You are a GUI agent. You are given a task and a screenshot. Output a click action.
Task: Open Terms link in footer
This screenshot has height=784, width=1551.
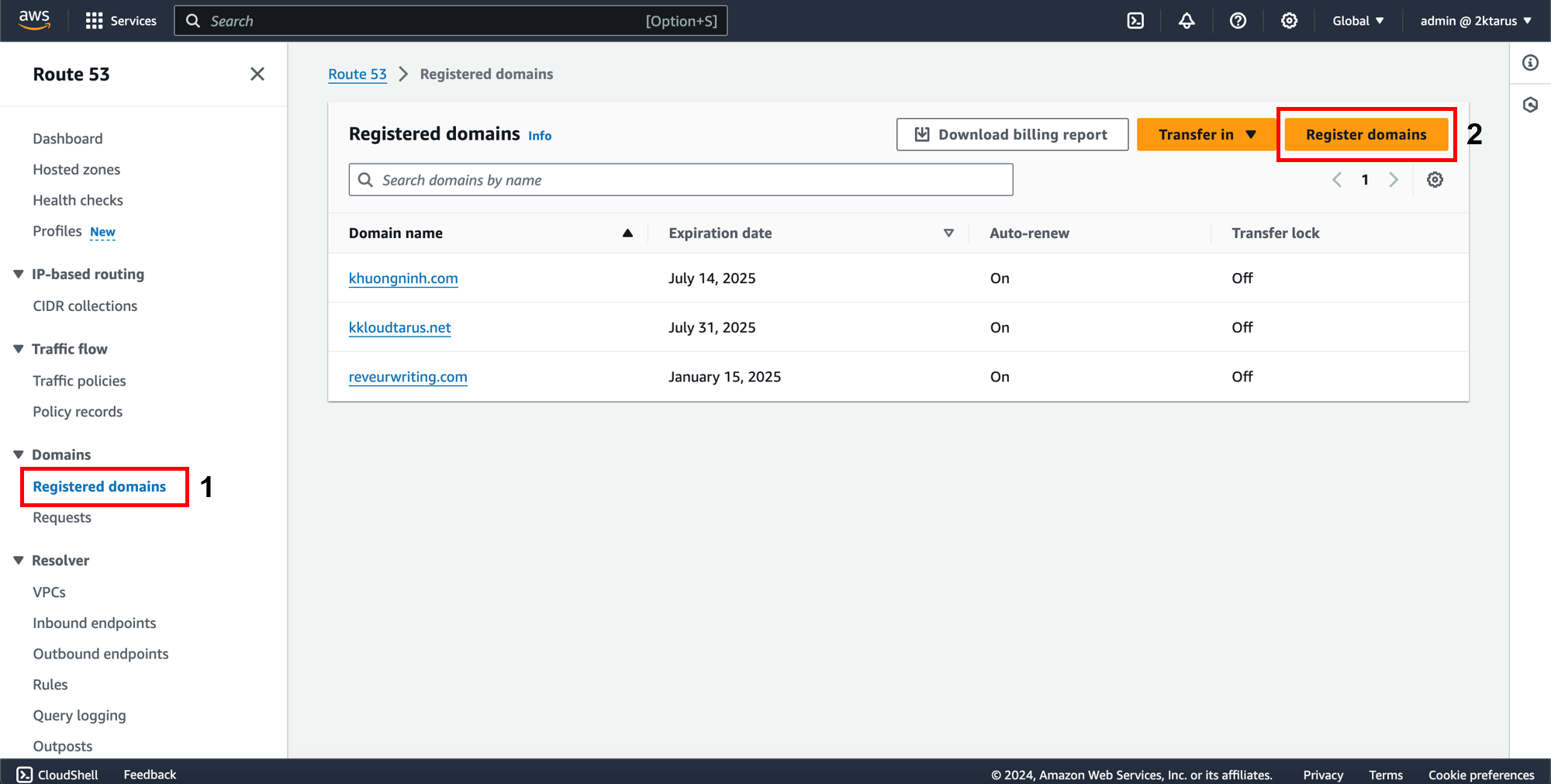pos(1385,775)
